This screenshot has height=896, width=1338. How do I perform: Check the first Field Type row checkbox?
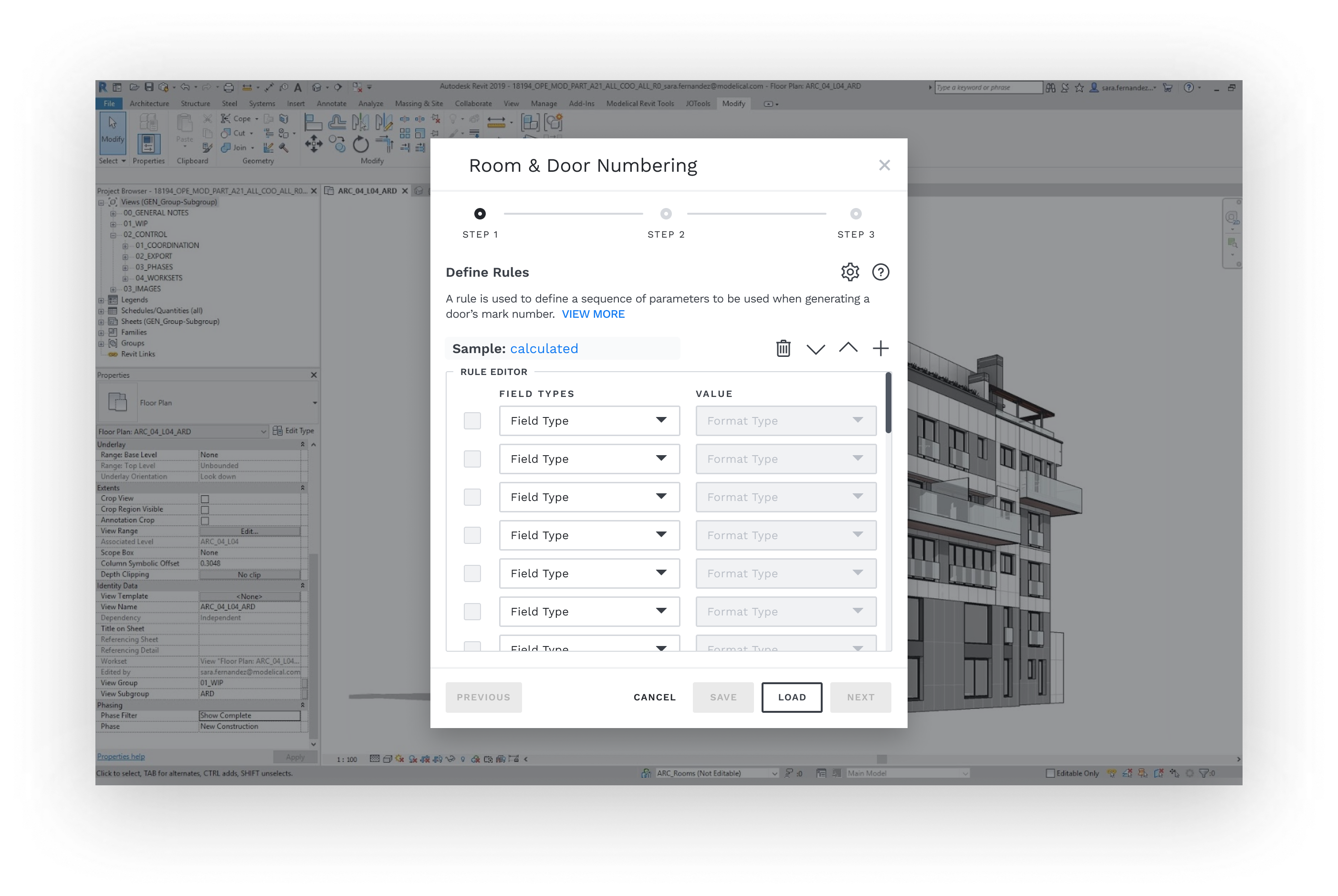tap(472, 421)
